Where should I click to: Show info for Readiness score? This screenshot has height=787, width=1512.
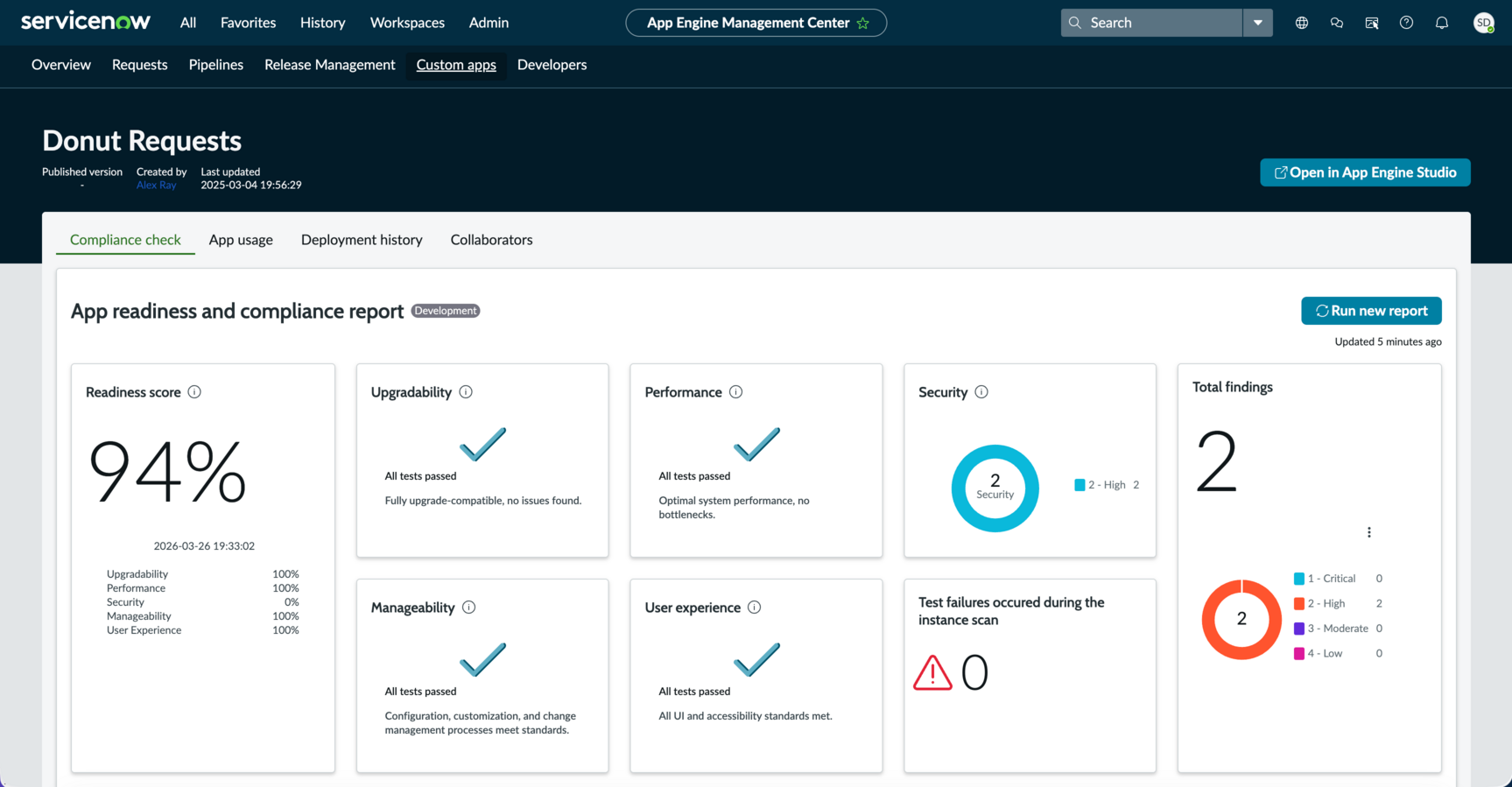(x=194, y=392)
